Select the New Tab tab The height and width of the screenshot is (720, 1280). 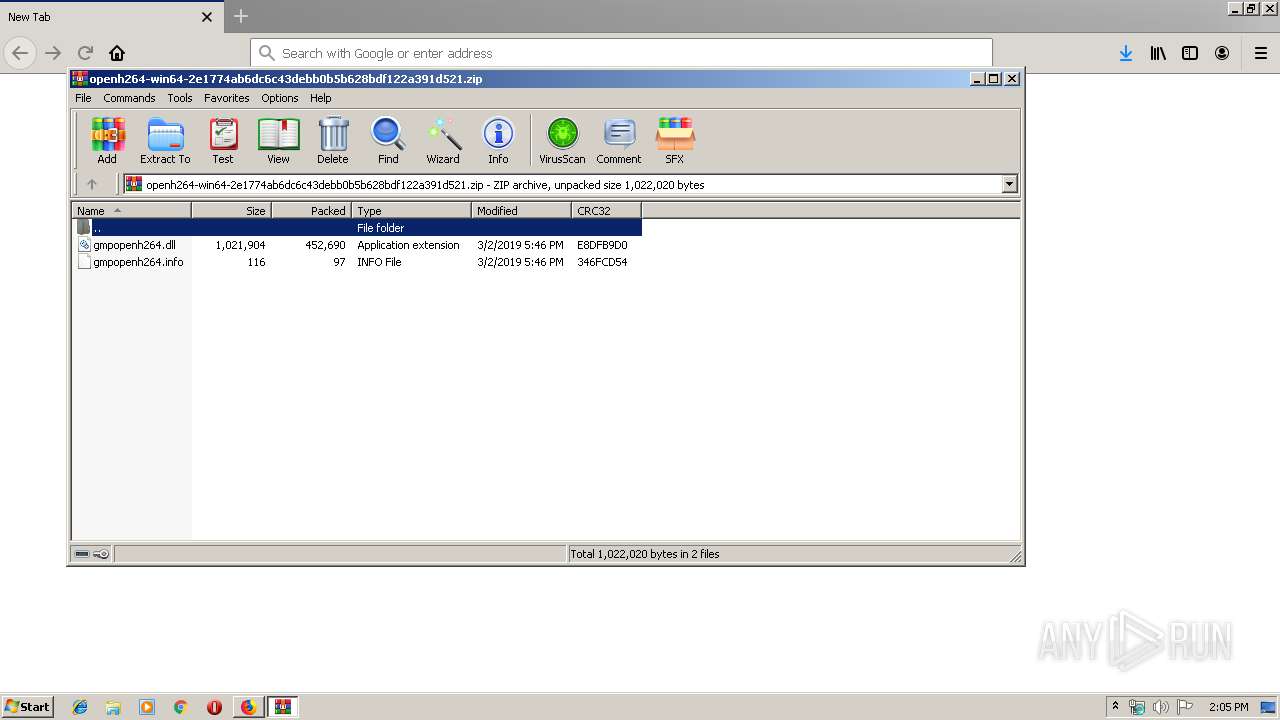pos(110,17)
